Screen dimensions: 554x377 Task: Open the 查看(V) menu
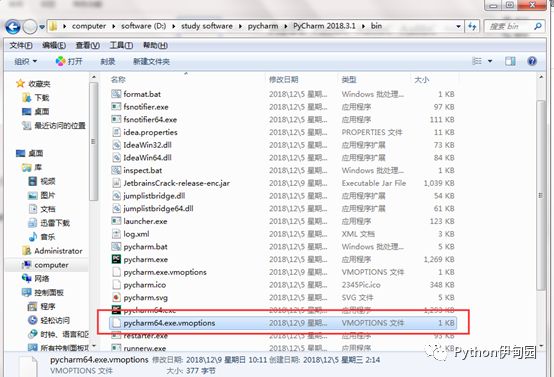coord(88,46)
